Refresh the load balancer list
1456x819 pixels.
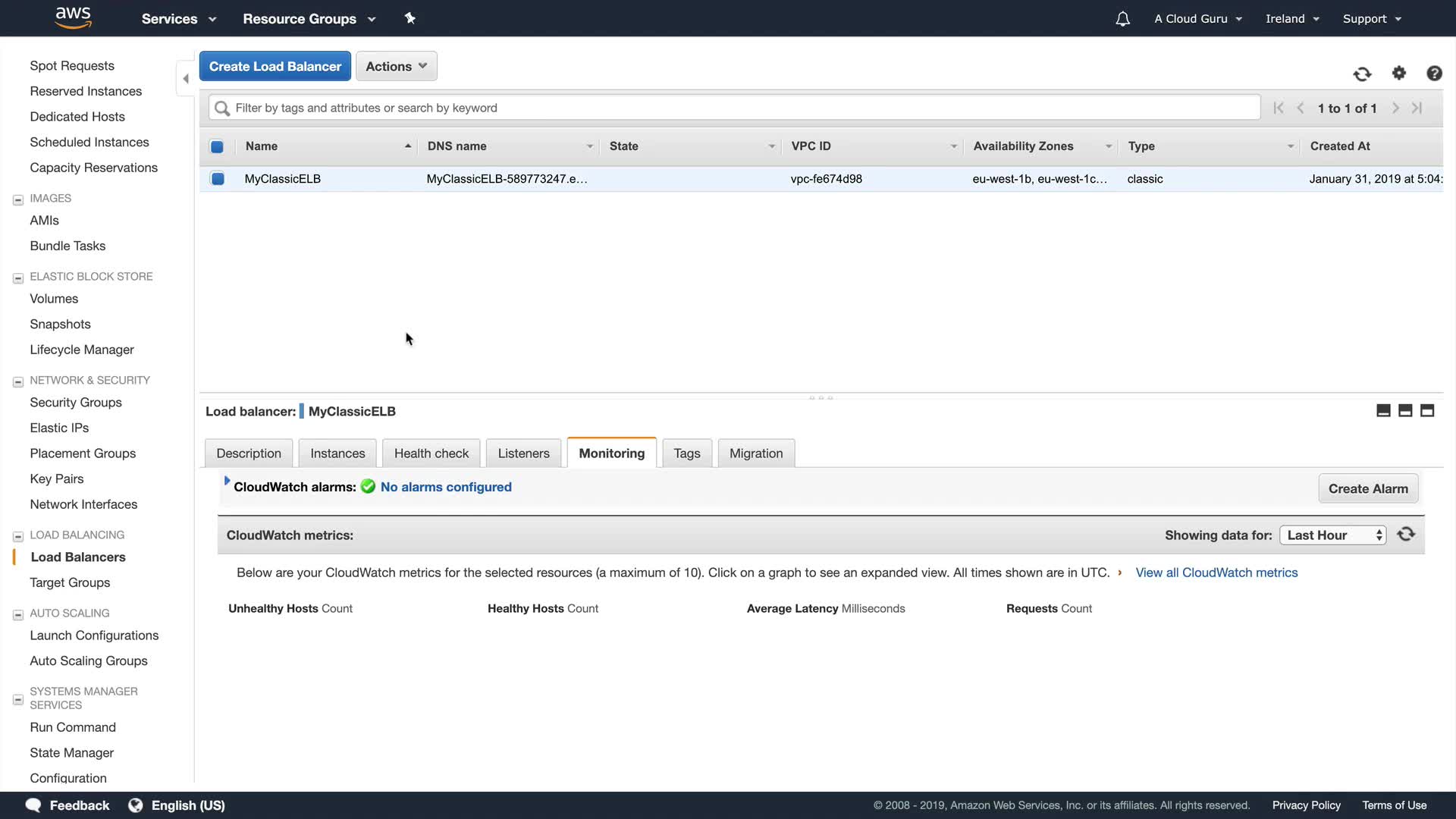pyautogui.click(x=1362, y=74)
